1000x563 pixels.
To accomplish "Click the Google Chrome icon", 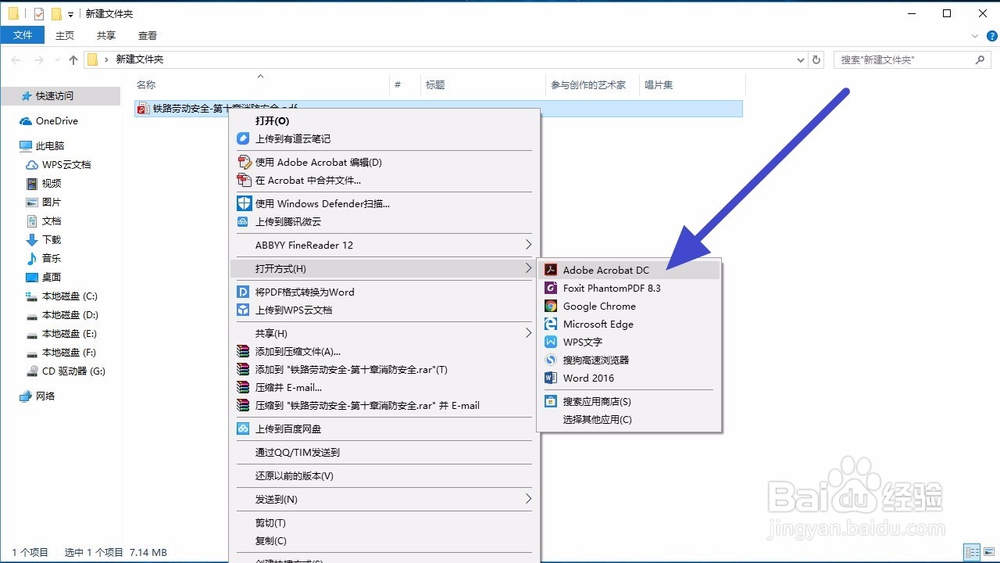I will 550,306.
